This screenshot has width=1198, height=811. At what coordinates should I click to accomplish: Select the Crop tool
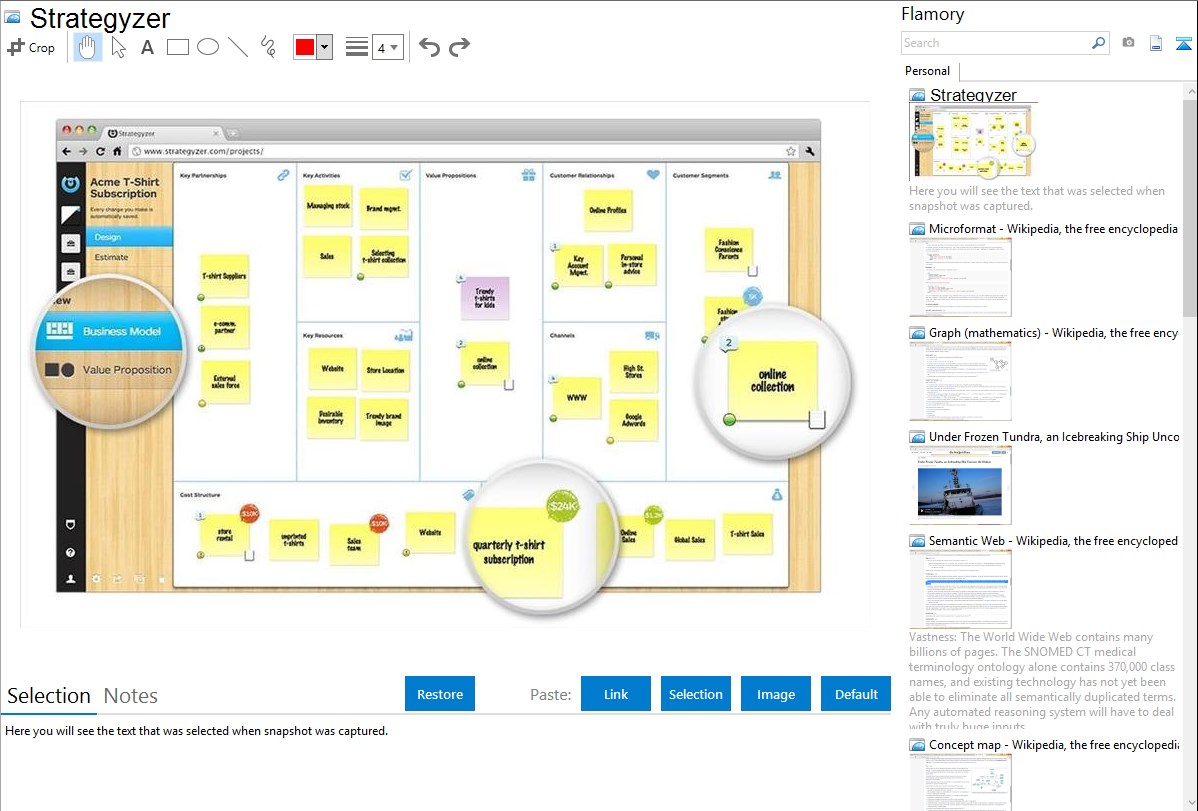click(x=31, y=47)
